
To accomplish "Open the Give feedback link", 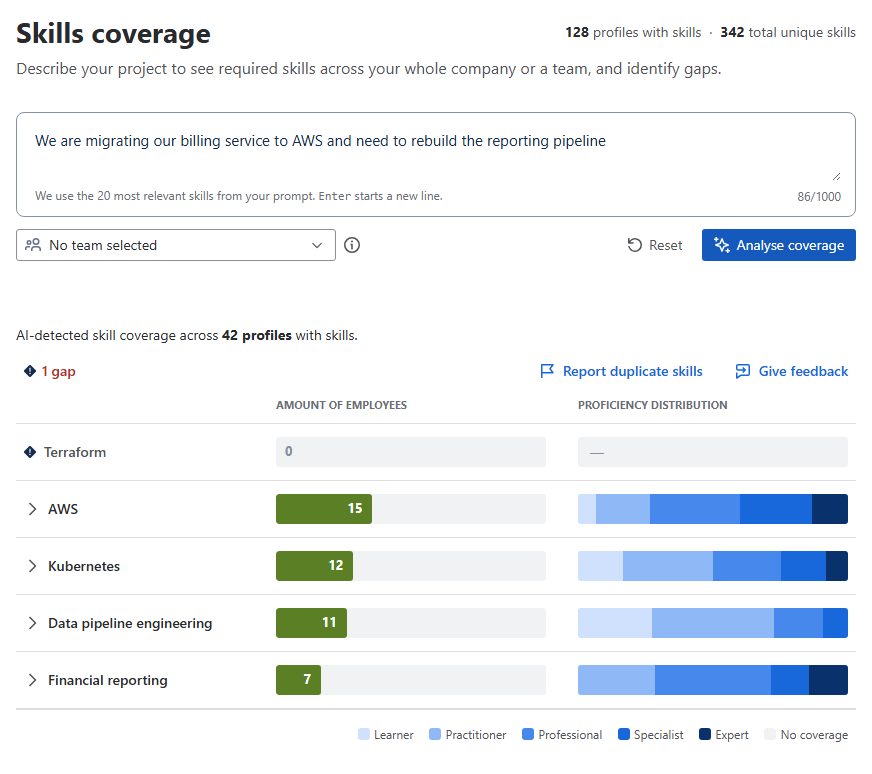I will coord(791,371).
